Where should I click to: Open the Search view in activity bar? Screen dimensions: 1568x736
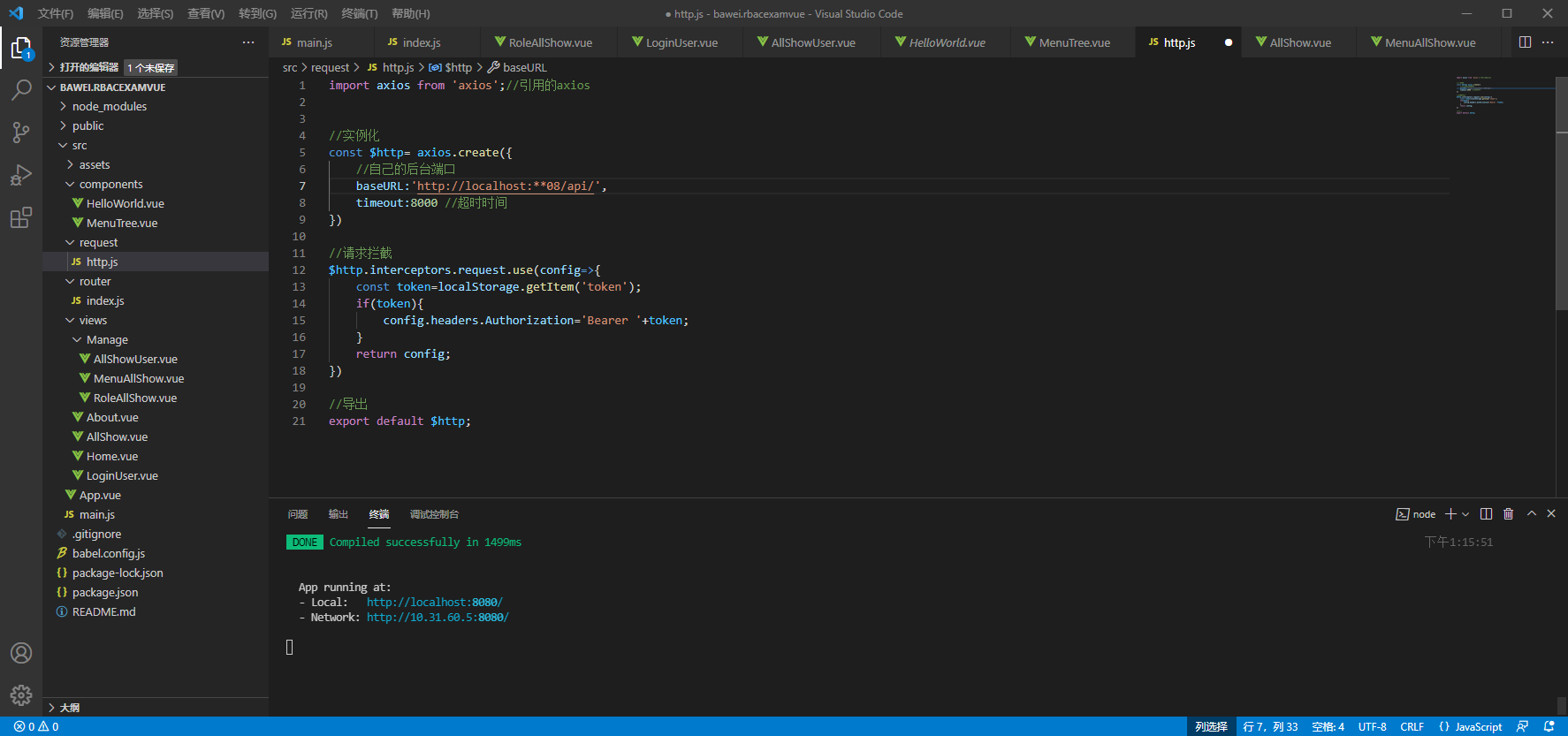pyautogui.click(x=21, y=89)
